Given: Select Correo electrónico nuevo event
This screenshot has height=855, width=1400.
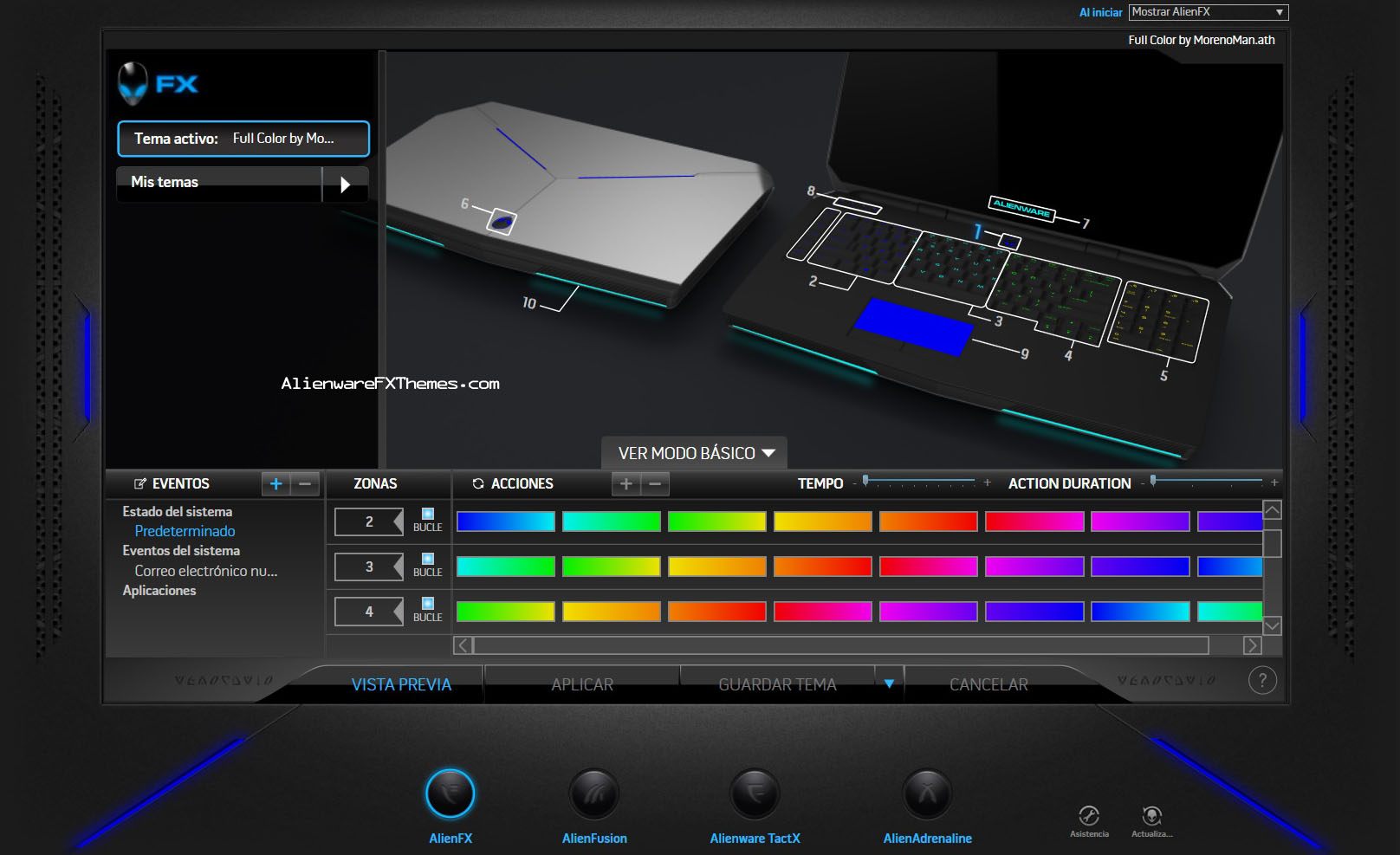Looking at the screenshot, I should (206, 571).
